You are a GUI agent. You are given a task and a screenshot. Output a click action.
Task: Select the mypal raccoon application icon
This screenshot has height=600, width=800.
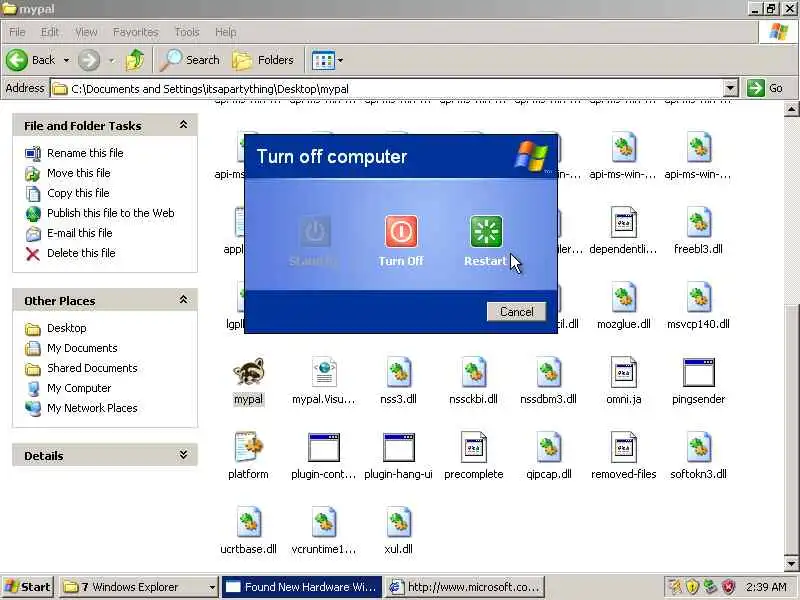click(x=248, y=372)
